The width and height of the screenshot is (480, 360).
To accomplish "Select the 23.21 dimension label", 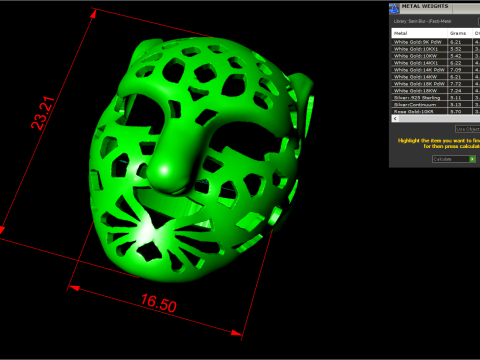I will click(42, 113).
